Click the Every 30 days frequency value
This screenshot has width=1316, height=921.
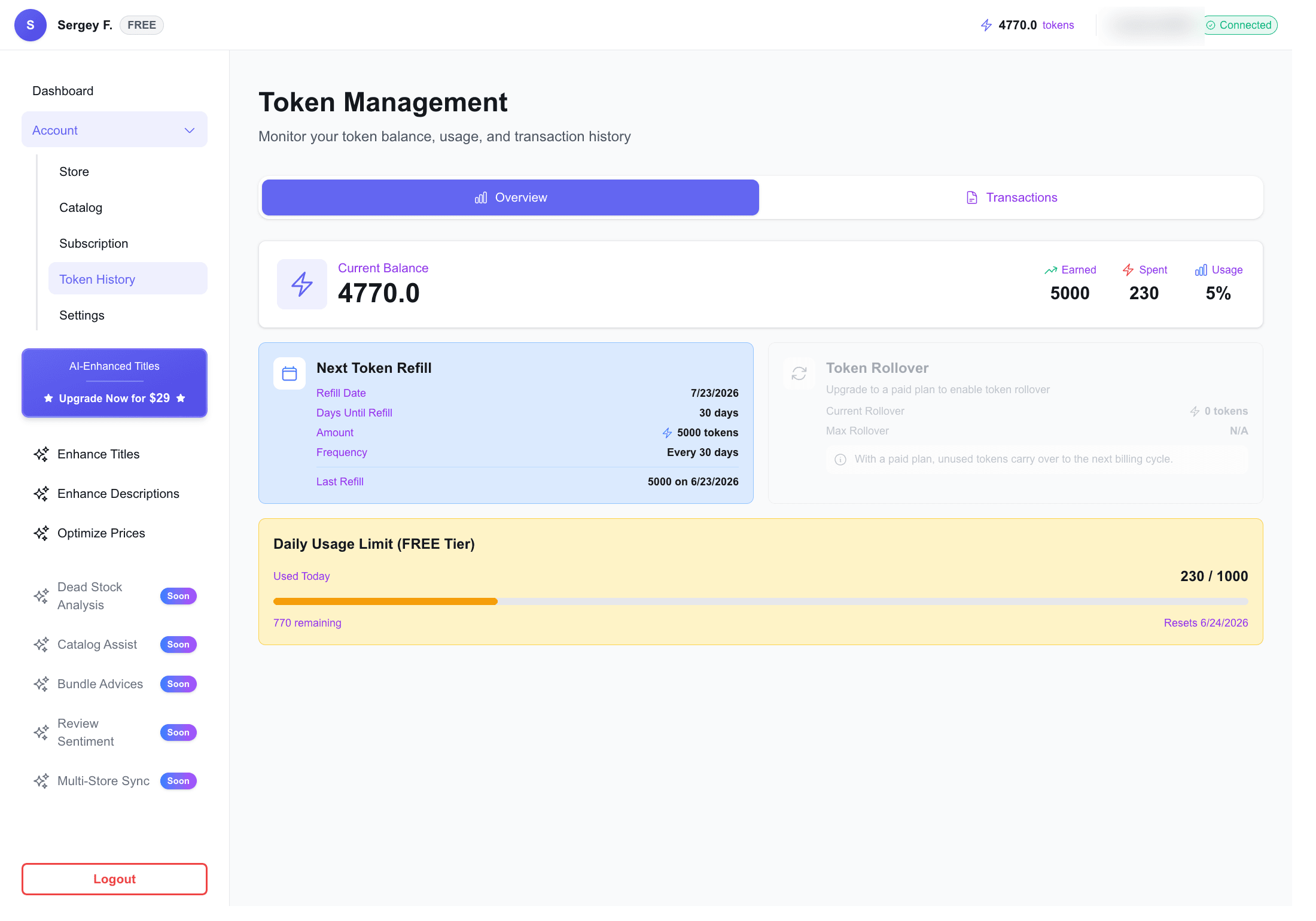tap(702, 452)
